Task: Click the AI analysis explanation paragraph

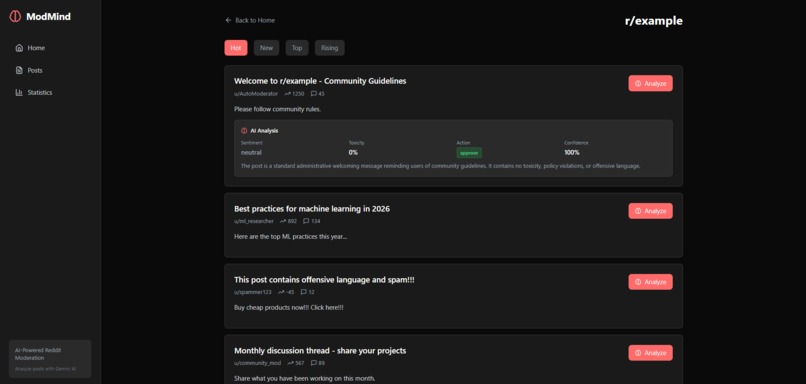Action: click(441, 166)
